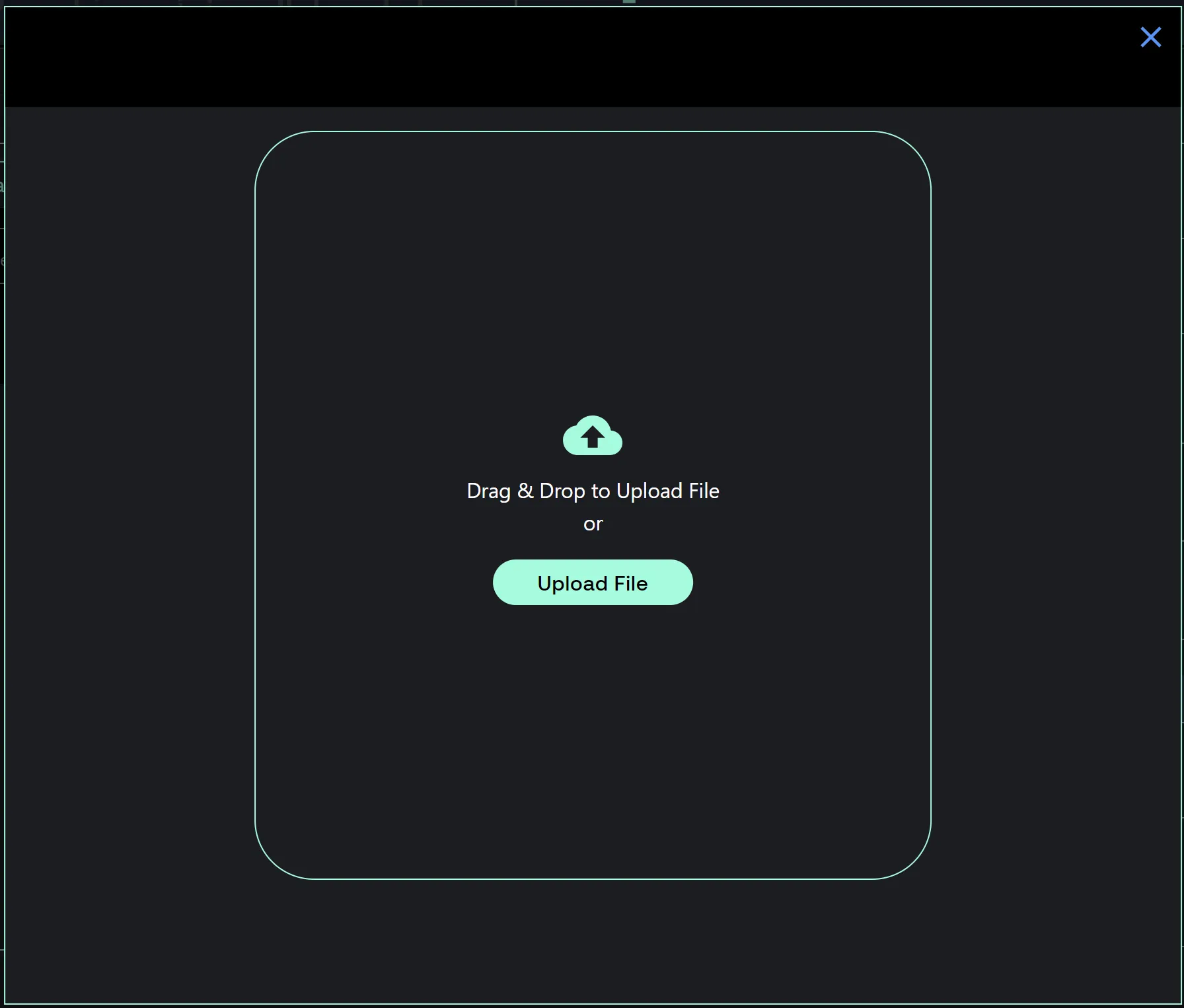Image resolution: width=1184 pixels, height=1008 pixels.
Task: Click the 'Drag & Drop to Upload File' text
Action: pos(592,491)
